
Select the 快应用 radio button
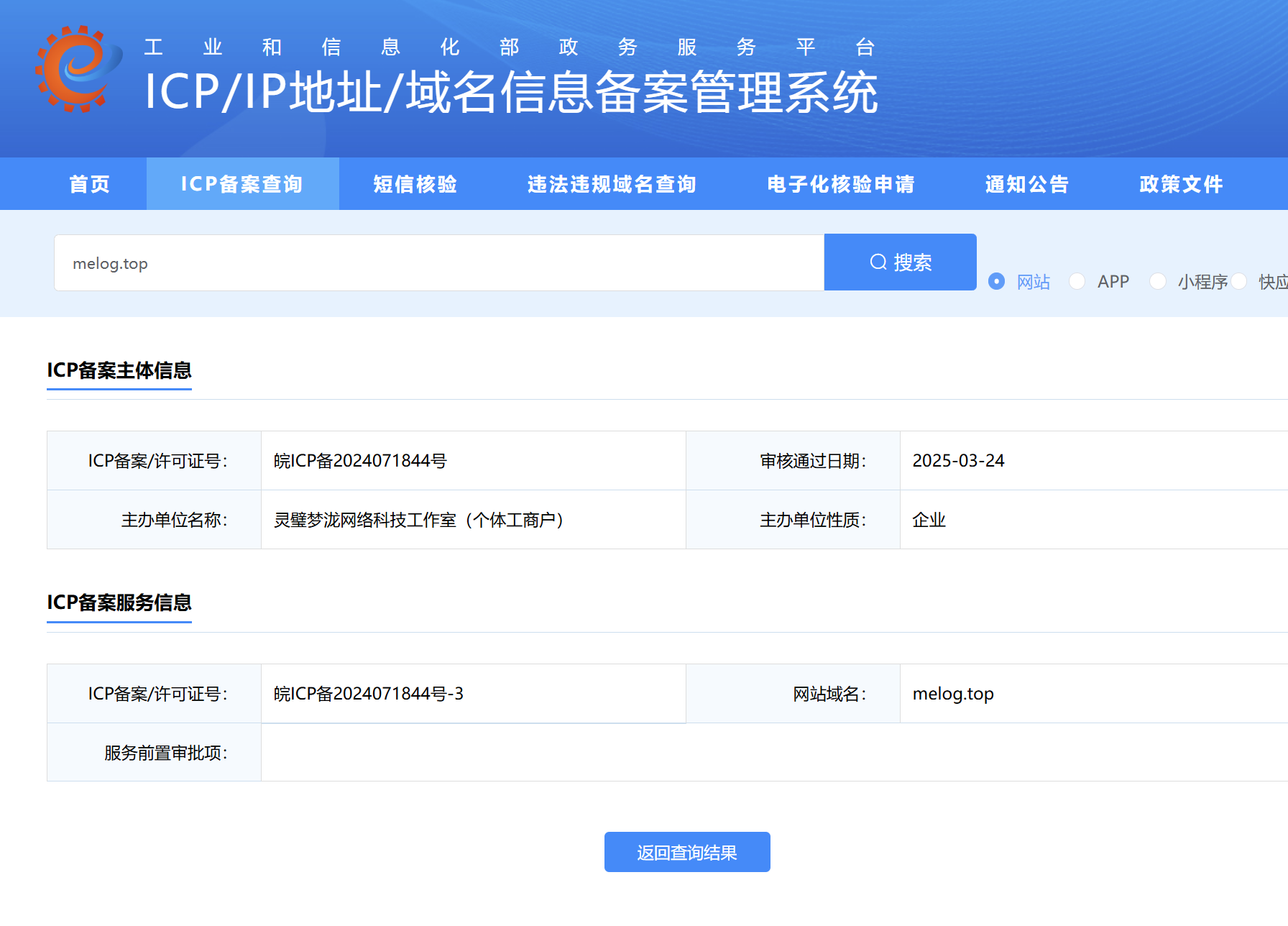[1238, 281]
